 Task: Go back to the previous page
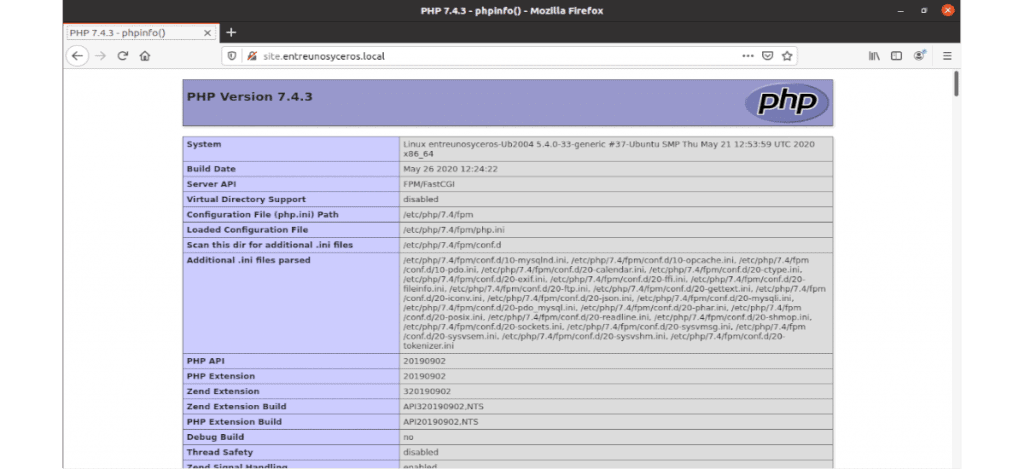(77, 56)
